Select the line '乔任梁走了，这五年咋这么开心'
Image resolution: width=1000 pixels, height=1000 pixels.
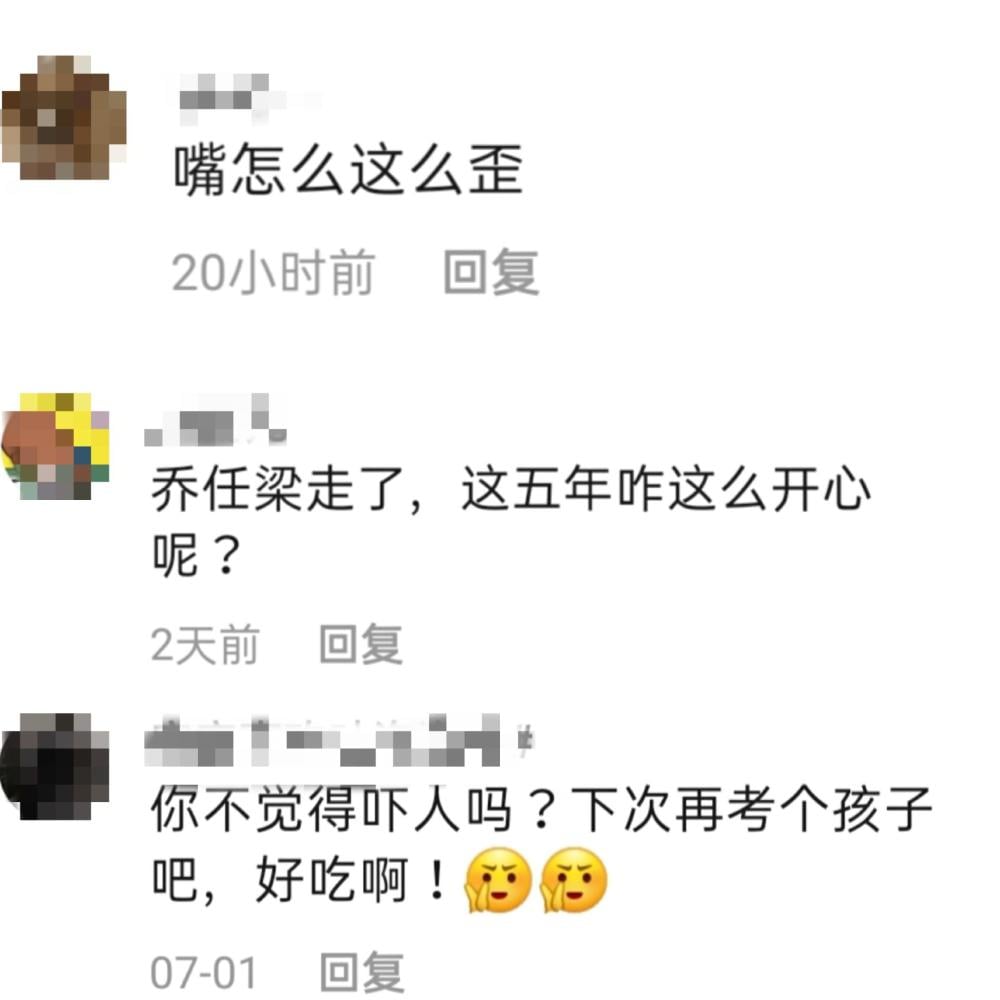pyautogui.click(x=511, y=489)
